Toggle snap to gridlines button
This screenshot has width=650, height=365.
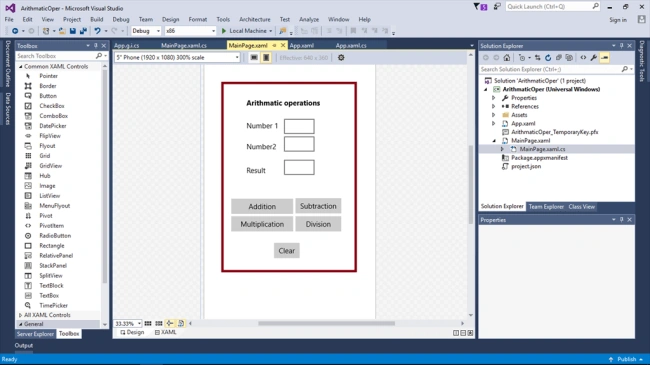pyautogui.click(x=159, y=324)
